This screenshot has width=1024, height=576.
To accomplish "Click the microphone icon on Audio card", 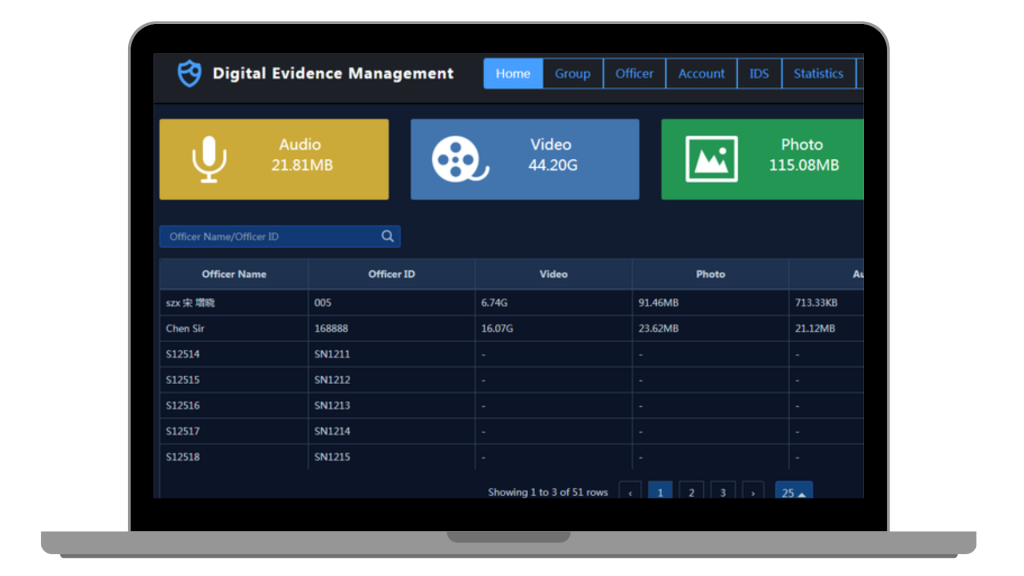I will coord(209,159).
